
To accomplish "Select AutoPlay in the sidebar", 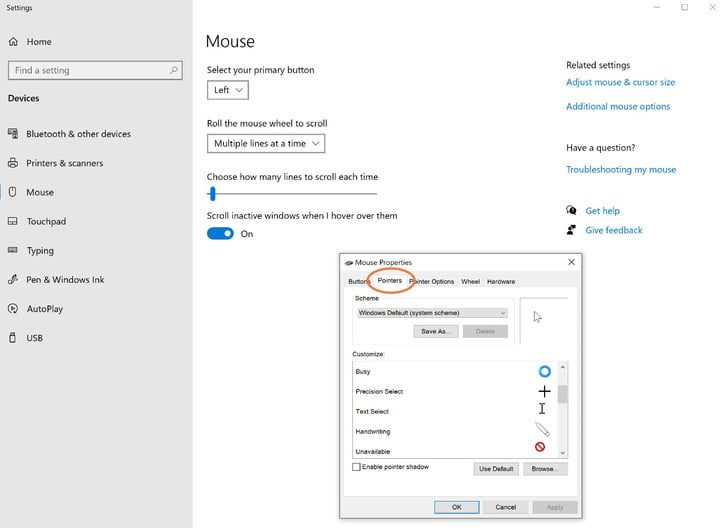I will [x=45, y=309].
